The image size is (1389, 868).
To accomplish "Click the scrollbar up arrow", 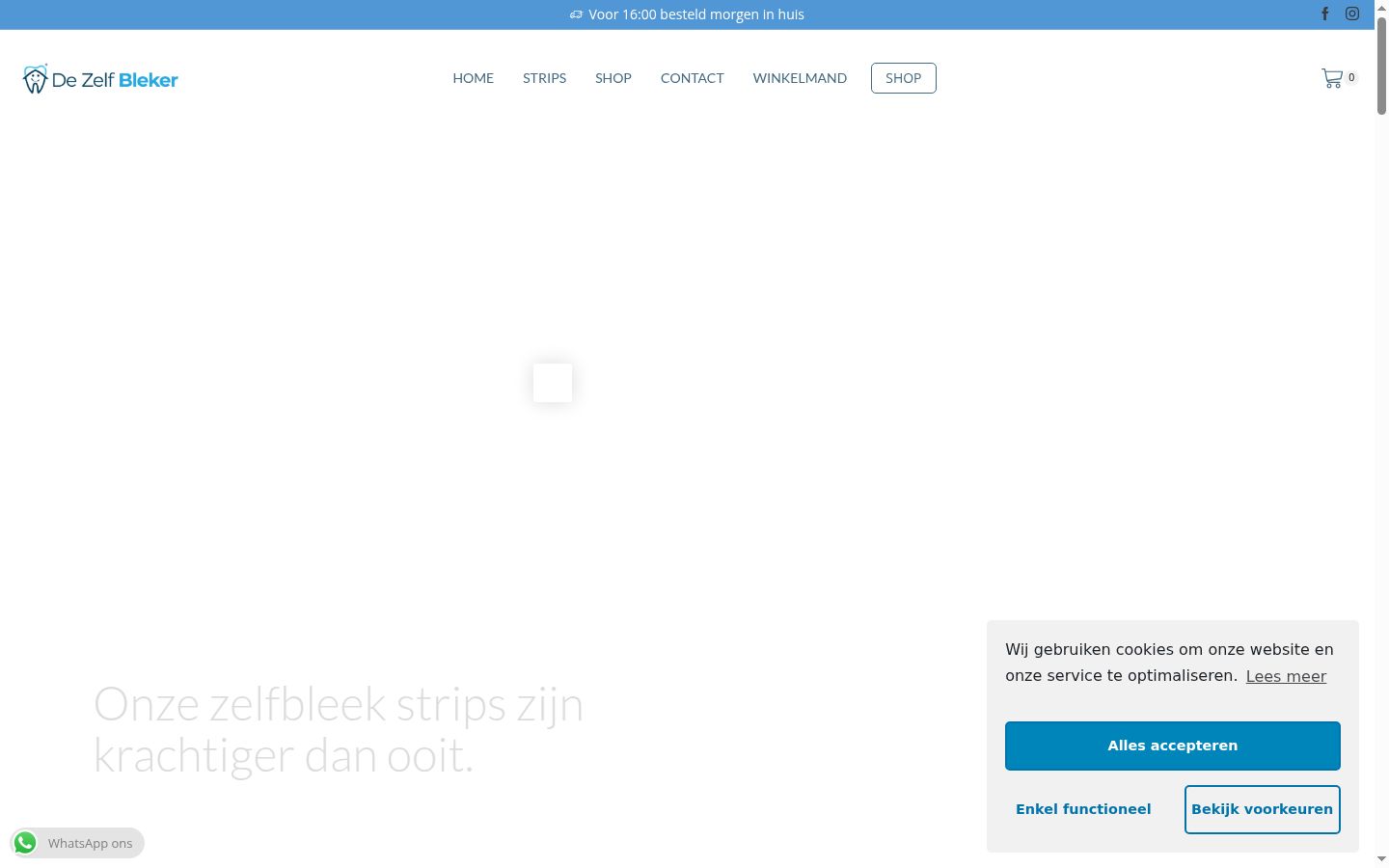I will (x=1381, y=7).
